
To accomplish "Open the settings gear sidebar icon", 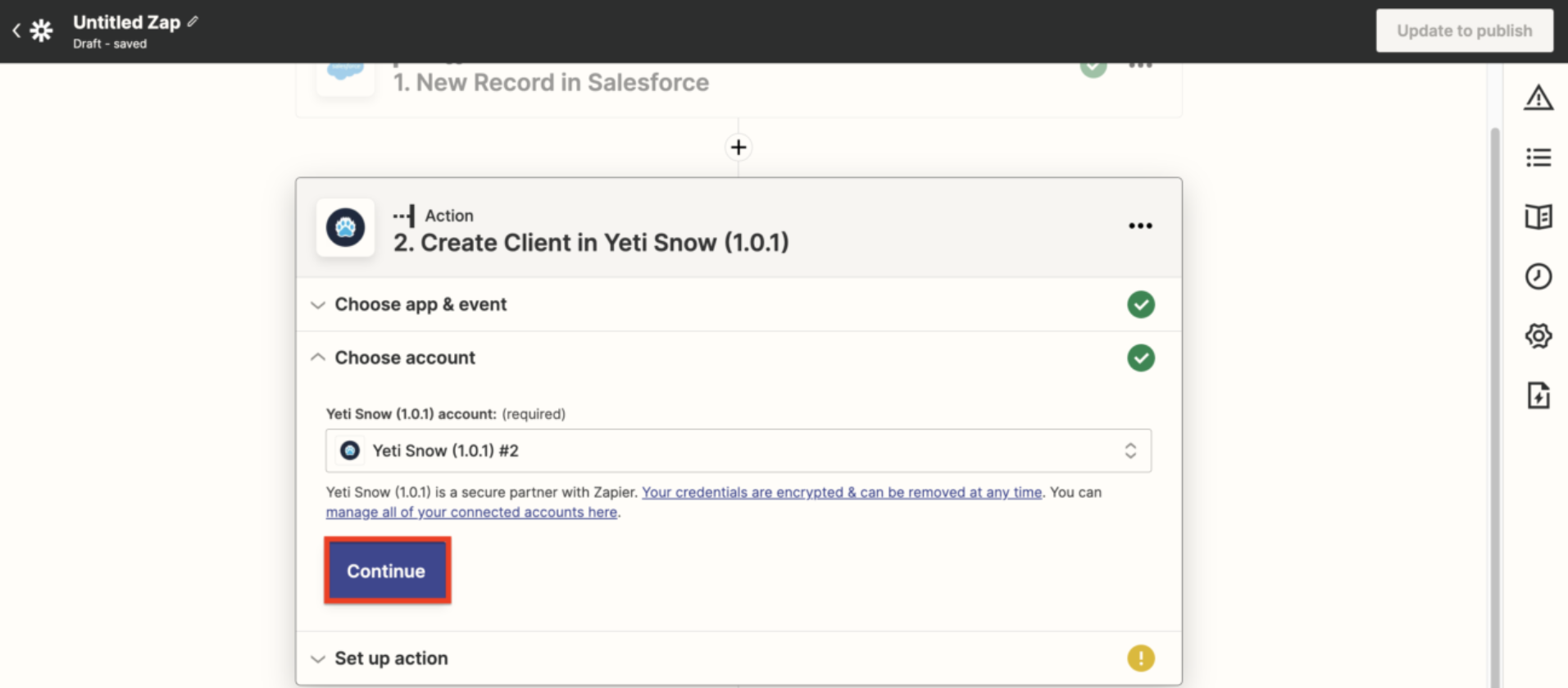I will [1538, 336].
